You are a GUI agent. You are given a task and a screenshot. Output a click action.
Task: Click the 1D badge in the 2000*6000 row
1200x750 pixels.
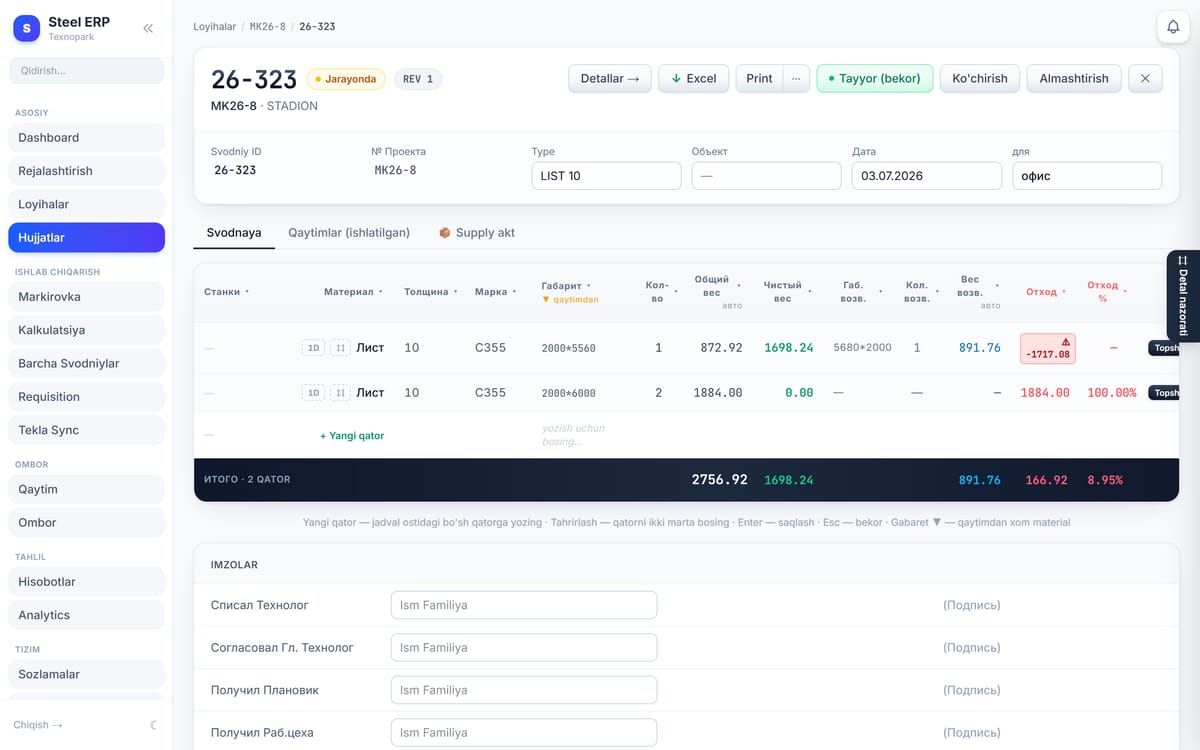pyautogui.click(x=313, y=393)
